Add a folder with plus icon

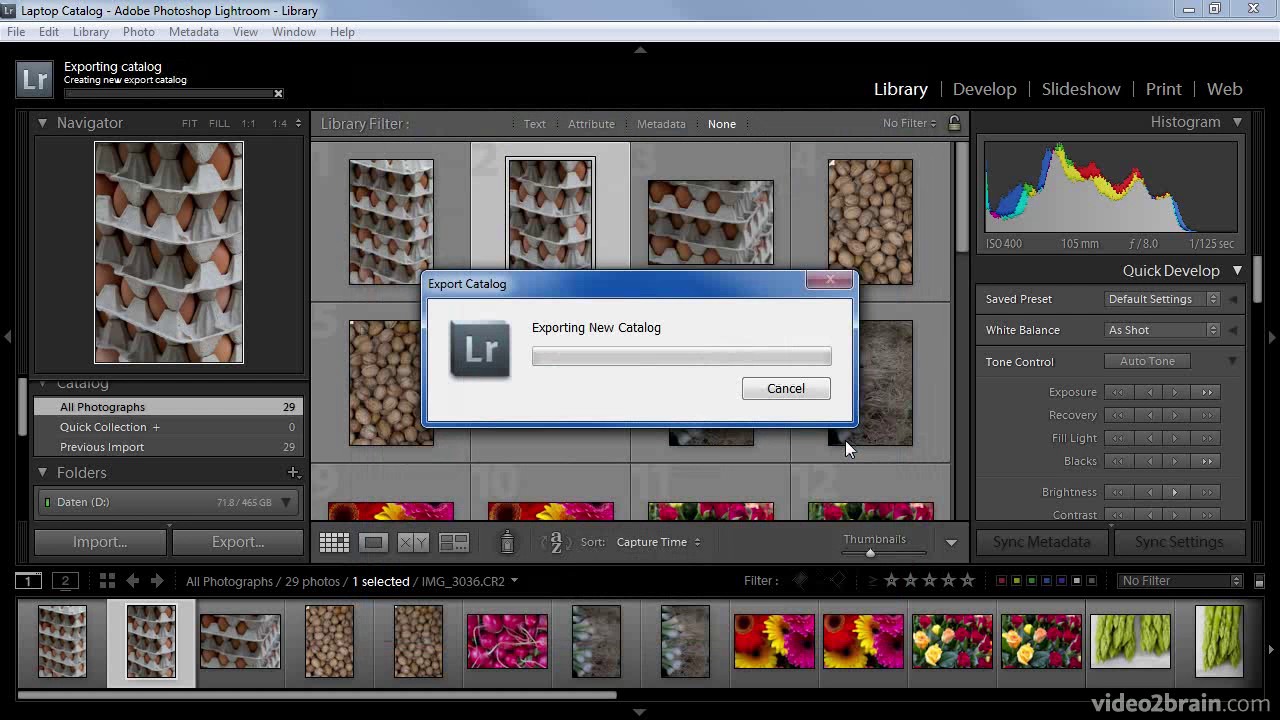[293, 472]
